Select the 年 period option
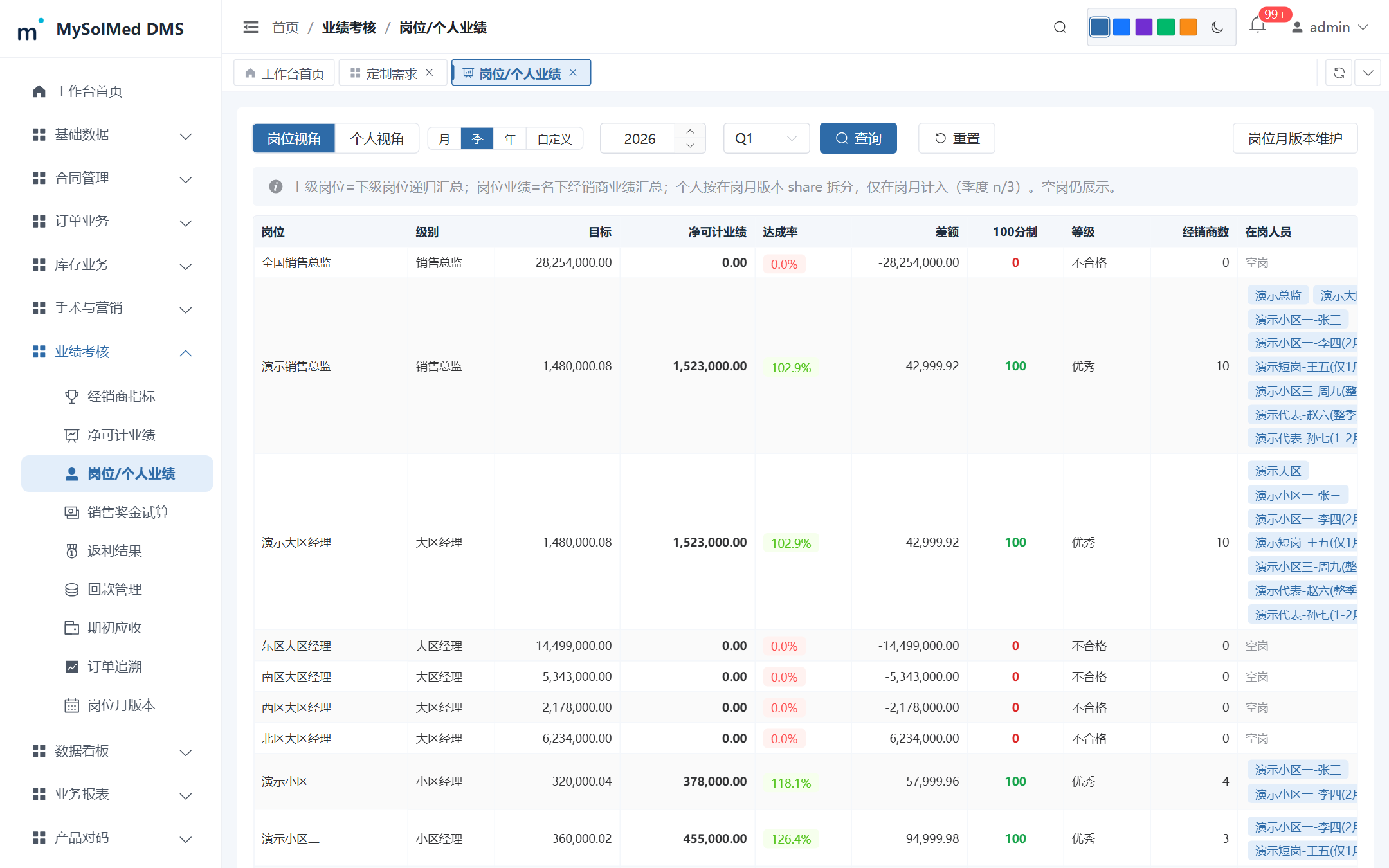Image resolution: width=1389 pixels, height=868 pixels. pos(510,138)
